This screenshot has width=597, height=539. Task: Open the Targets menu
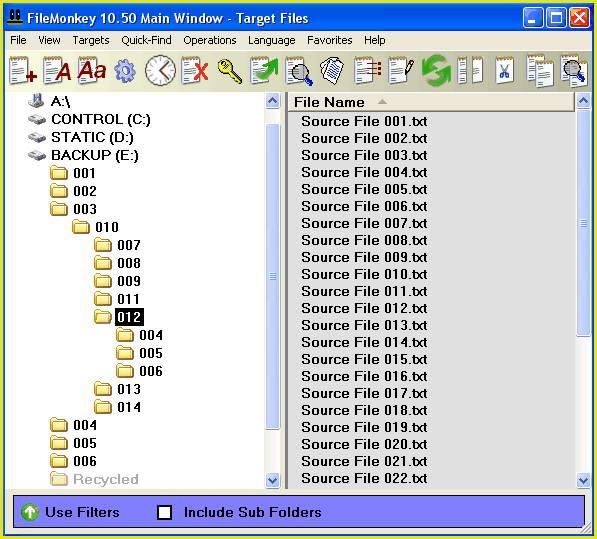91,40
